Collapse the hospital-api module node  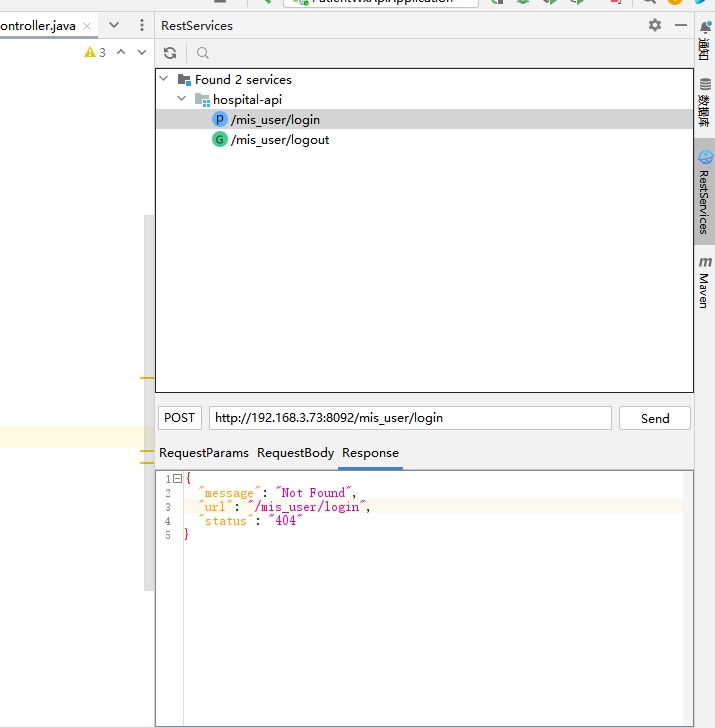[182, 99]
